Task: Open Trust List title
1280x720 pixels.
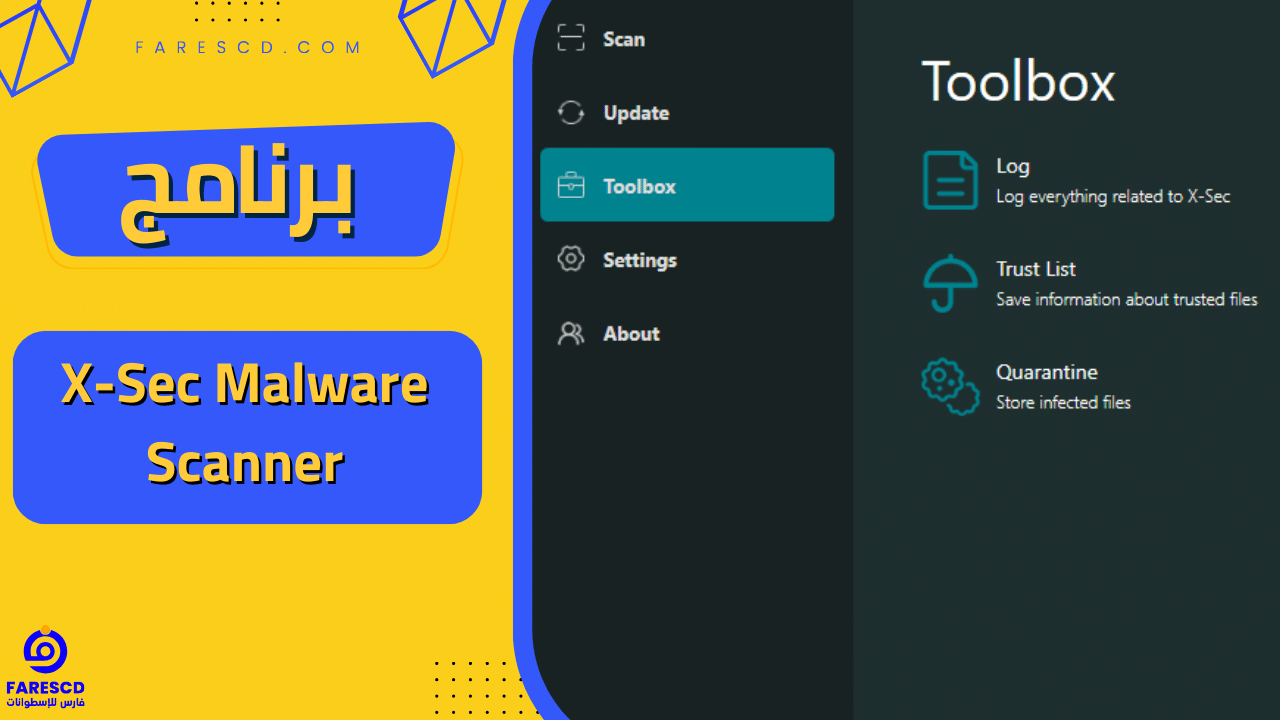Action: pos(1036,269)
